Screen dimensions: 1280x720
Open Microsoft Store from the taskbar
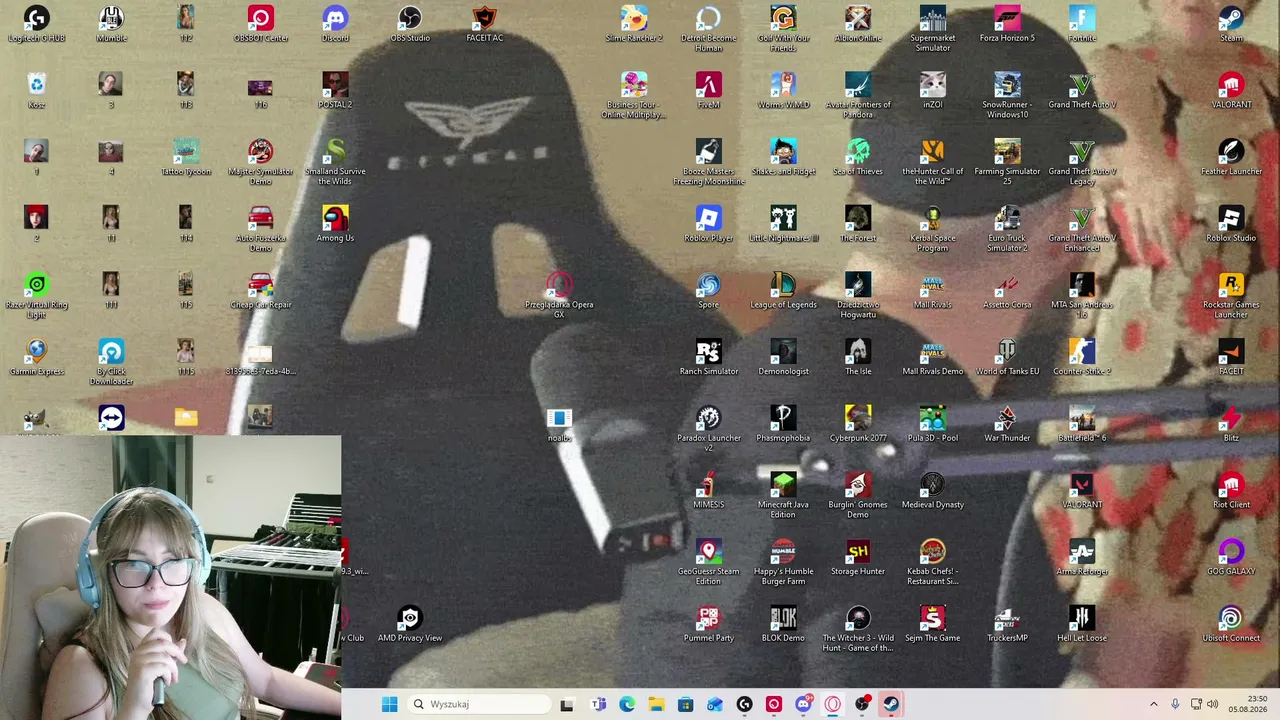pos(685,704)
